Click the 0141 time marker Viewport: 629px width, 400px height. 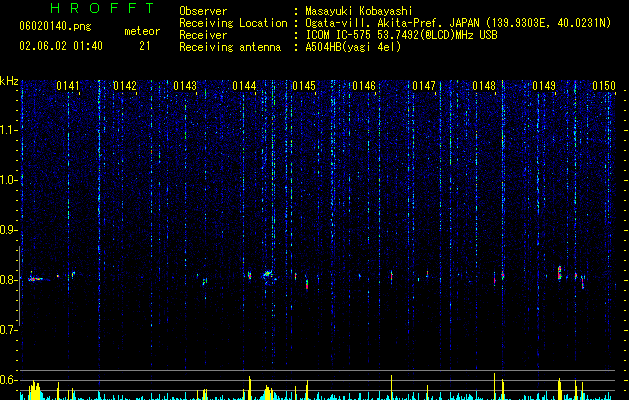tap(68, 86)
